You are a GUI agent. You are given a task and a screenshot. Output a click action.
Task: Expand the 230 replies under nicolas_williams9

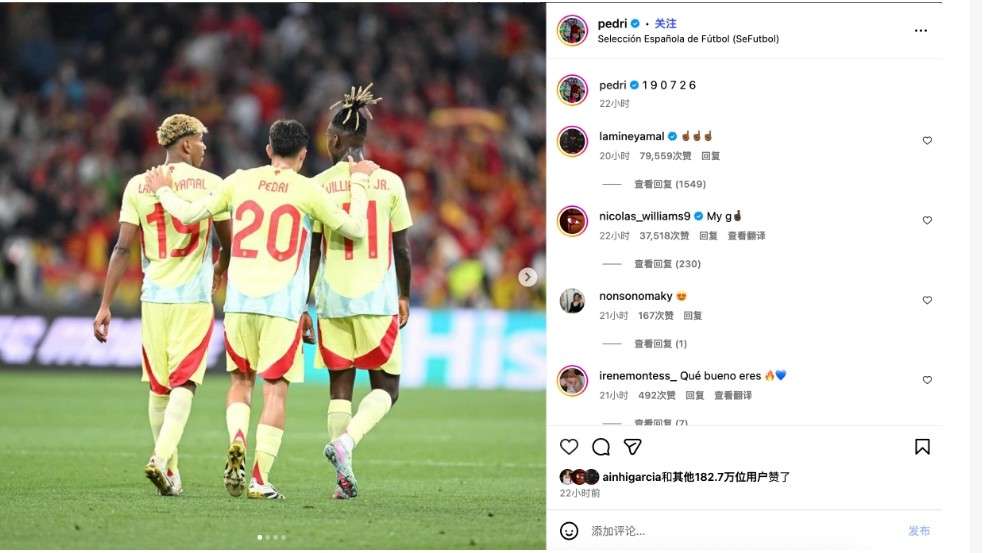tap(667, 264)
